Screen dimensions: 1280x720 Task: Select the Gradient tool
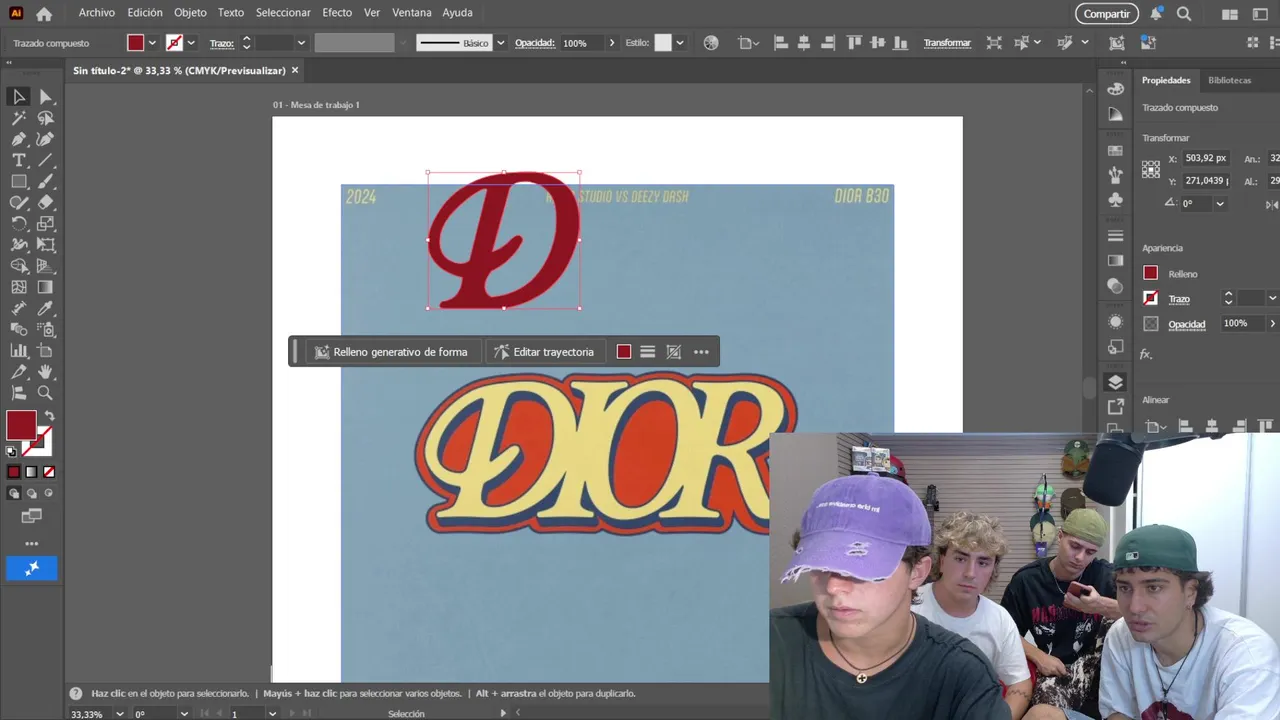tap(45, 288)
